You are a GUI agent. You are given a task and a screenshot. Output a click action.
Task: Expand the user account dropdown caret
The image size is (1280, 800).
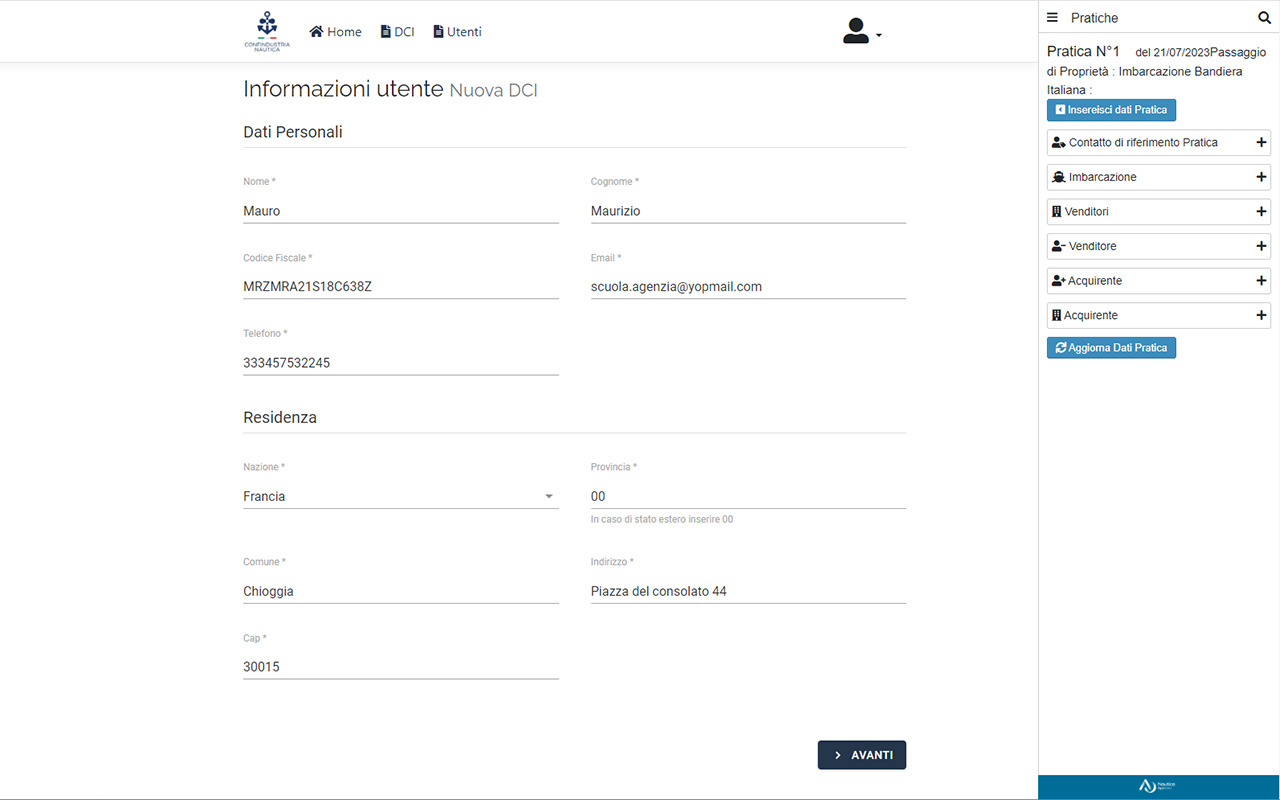(879, 35)
